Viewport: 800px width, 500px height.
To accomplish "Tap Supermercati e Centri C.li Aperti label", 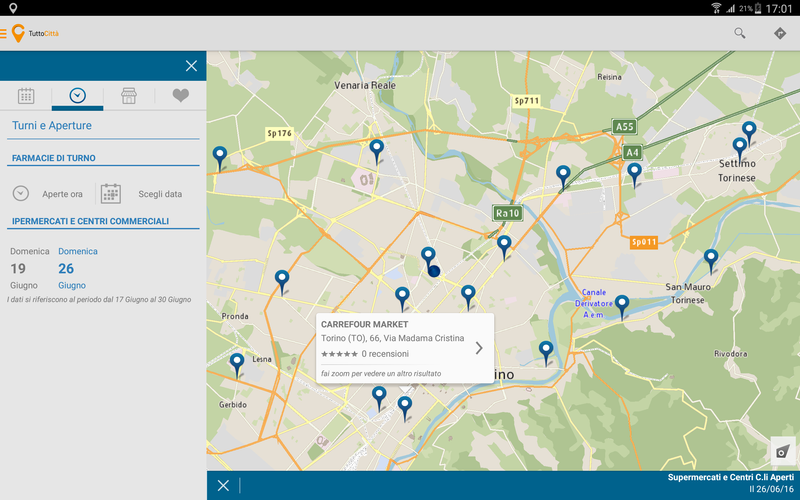I will tap(731, 478).
